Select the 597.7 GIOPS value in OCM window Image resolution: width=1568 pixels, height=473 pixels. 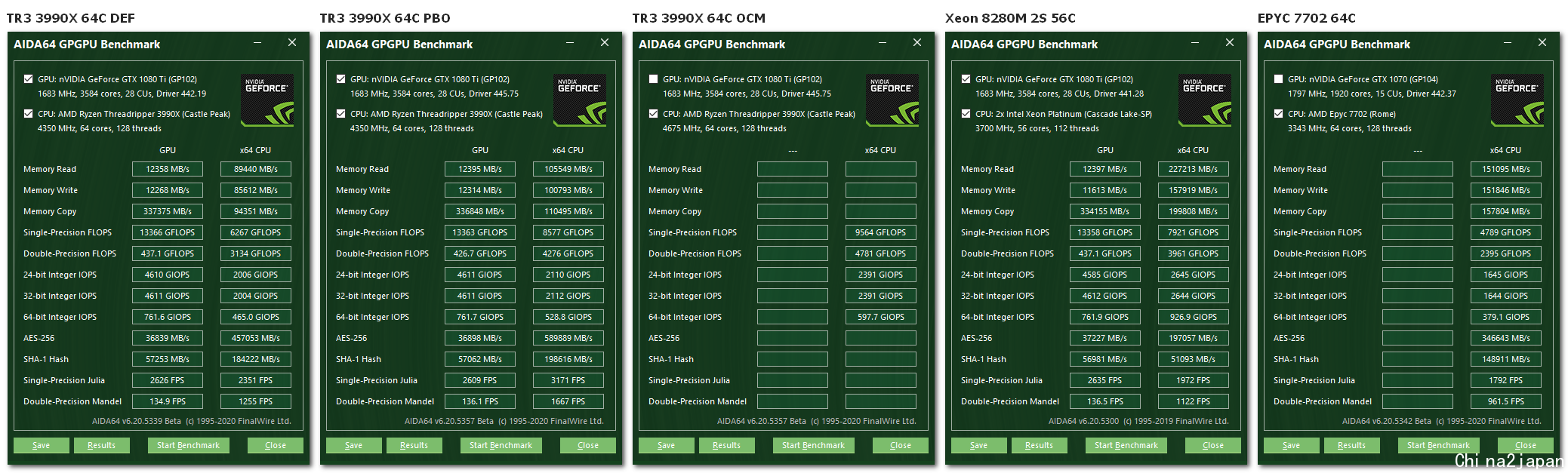(881, 317)
